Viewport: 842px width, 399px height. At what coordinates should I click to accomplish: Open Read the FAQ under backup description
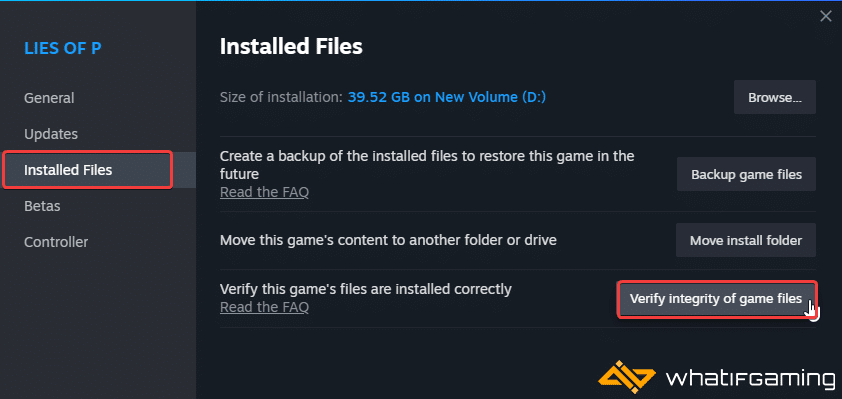point(264,192)
